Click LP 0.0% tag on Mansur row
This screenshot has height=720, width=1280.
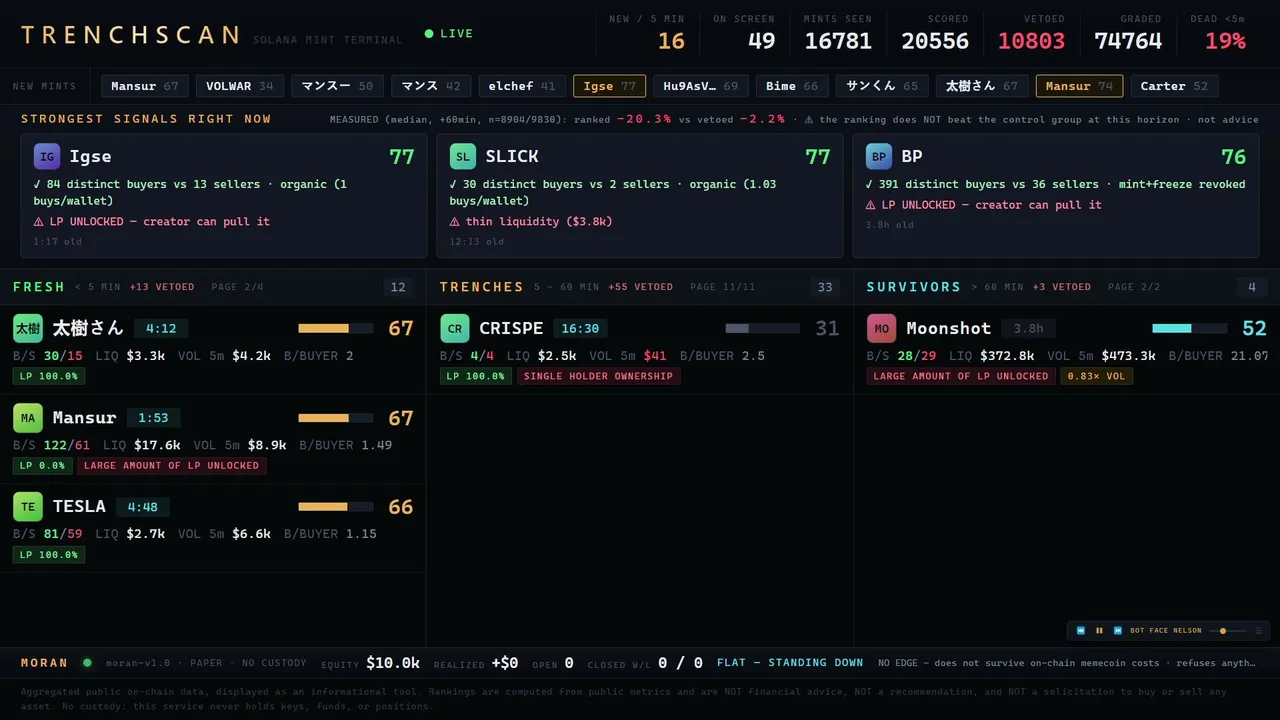tap(43, 466)
